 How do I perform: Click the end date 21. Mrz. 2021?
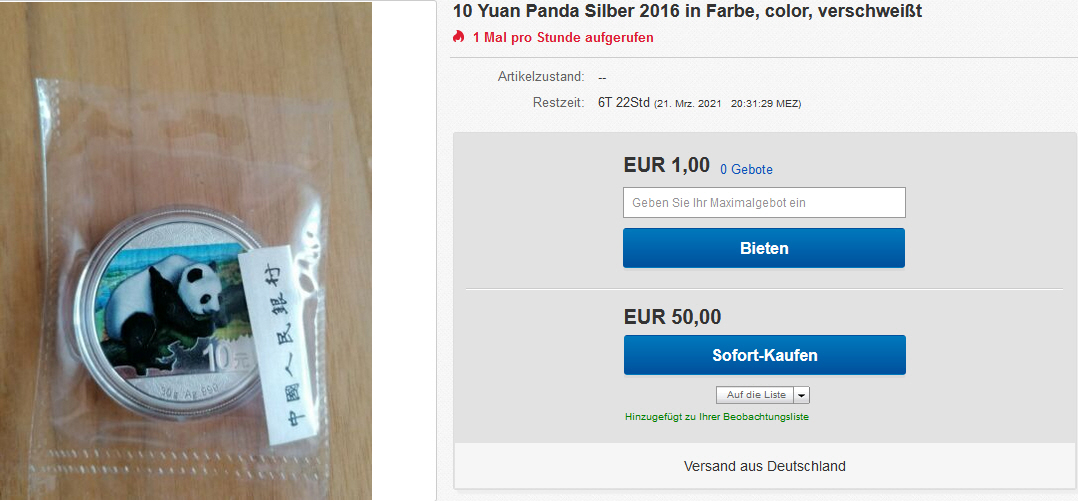[x=688, y=104]
